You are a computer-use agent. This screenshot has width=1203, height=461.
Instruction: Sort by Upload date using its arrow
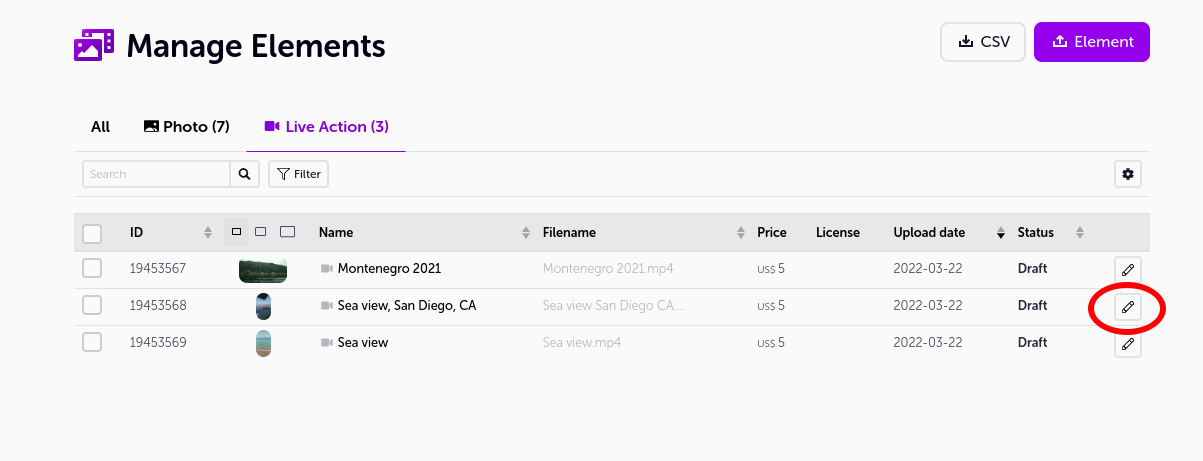click(x=1000, y=233)
